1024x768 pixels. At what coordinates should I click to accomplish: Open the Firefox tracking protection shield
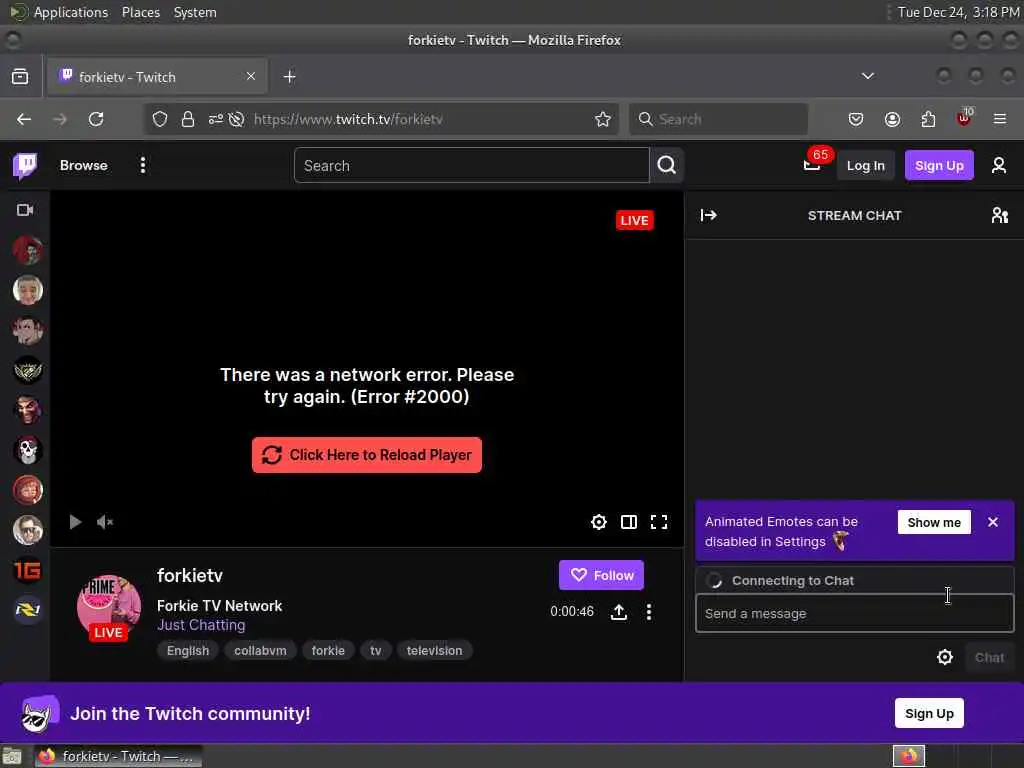tap(160, 119)
